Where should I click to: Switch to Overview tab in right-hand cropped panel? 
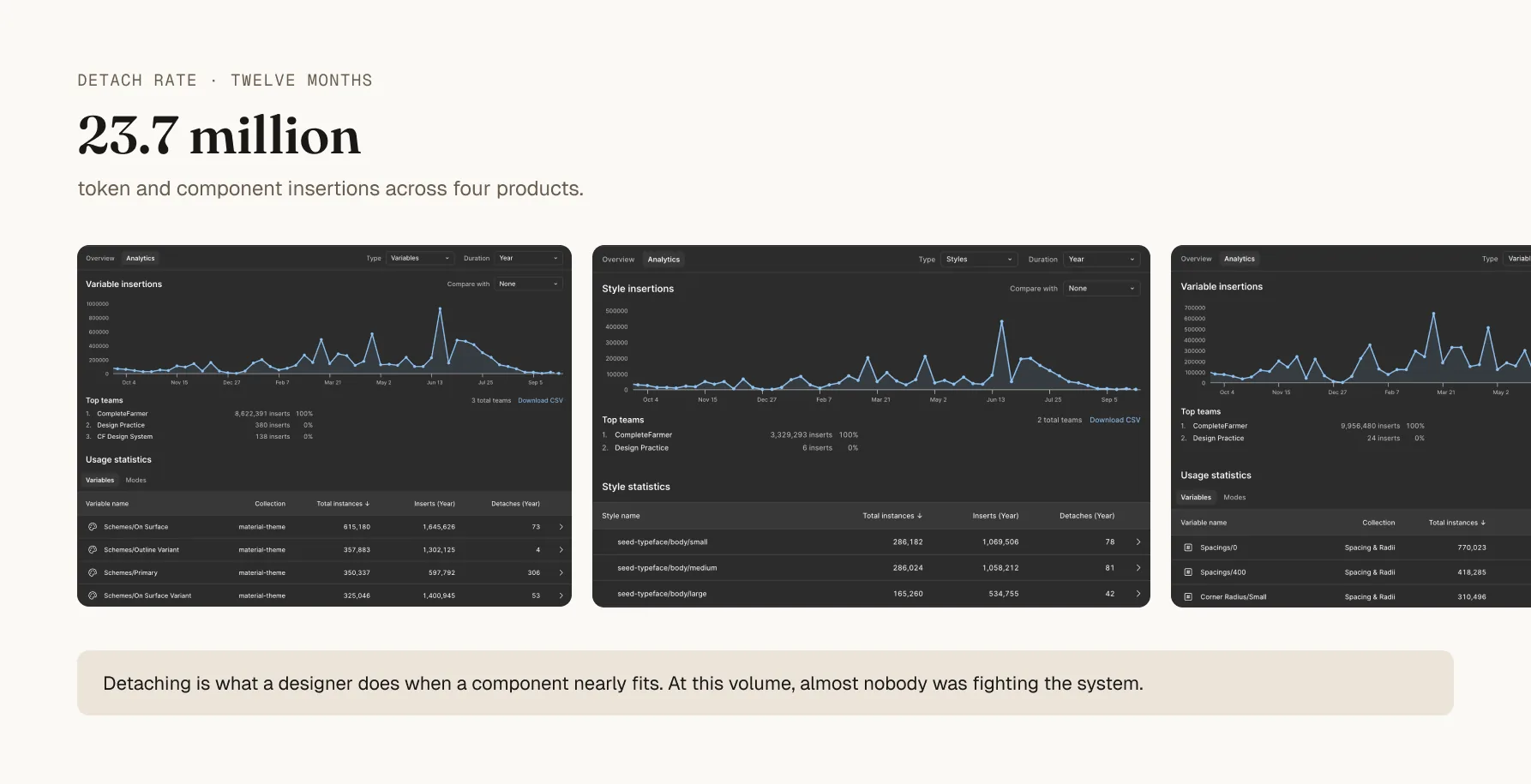point(1196,259)
